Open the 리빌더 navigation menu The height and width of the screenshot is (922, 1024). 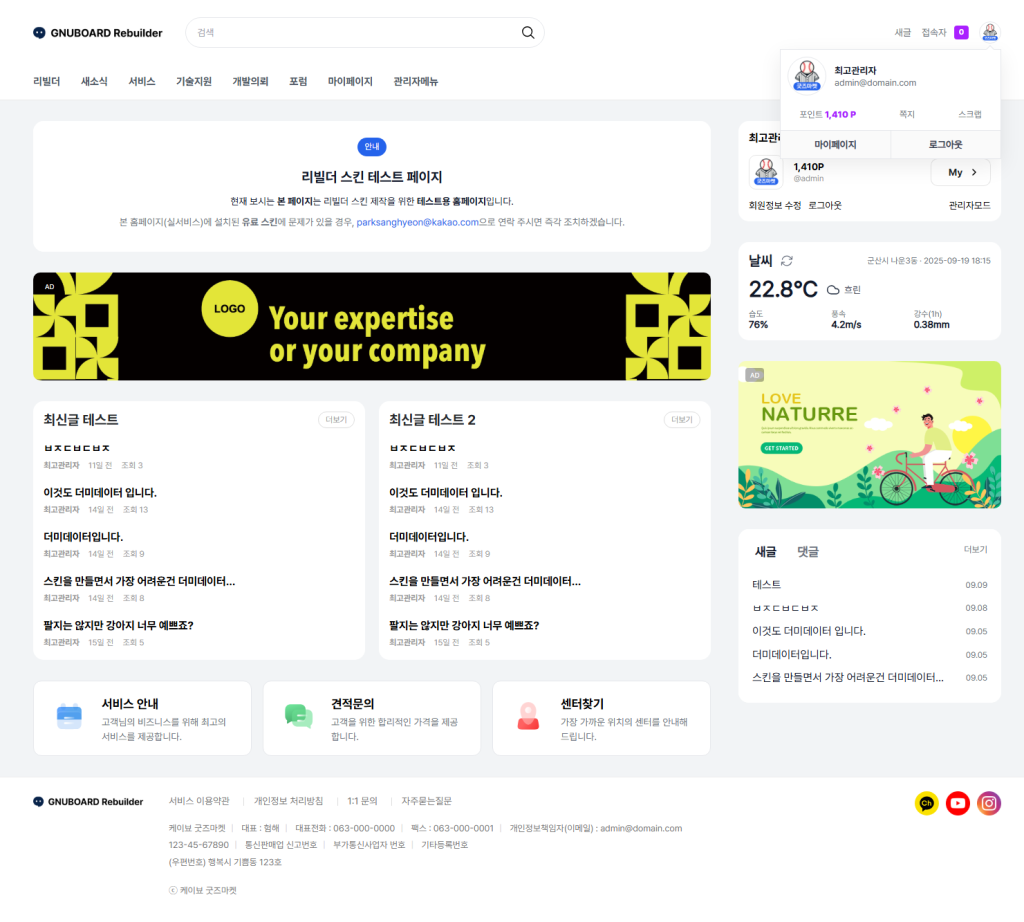(46, 82)
